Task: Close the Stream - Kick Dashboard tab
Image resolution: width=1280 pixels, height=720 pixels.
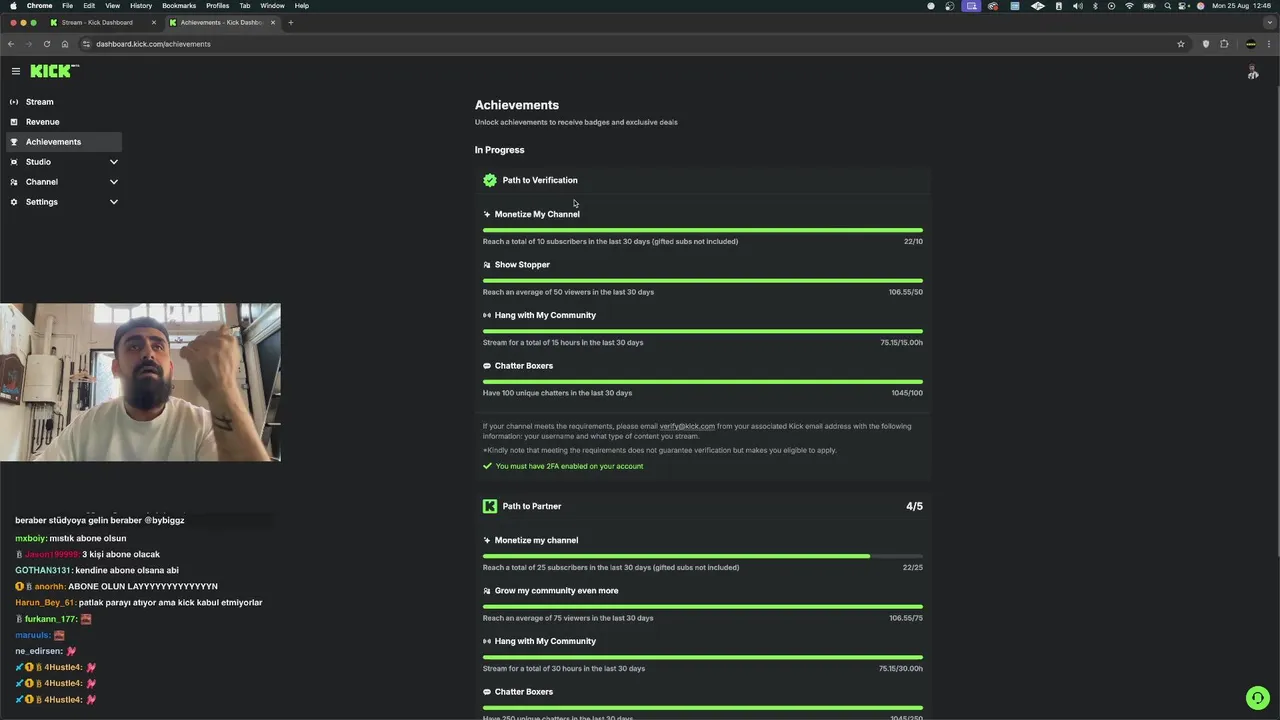Action: coord(153,22)
